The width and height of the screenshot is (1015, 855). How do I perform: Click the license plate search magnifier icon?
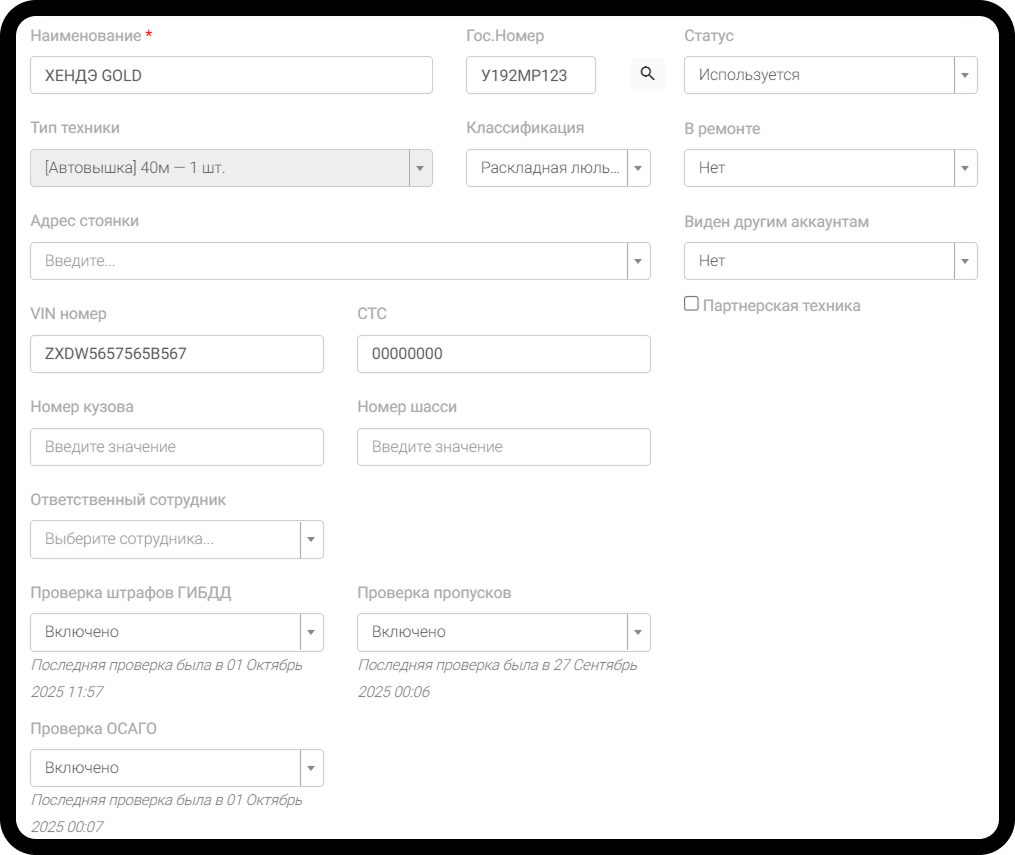[x=647, y=74]
